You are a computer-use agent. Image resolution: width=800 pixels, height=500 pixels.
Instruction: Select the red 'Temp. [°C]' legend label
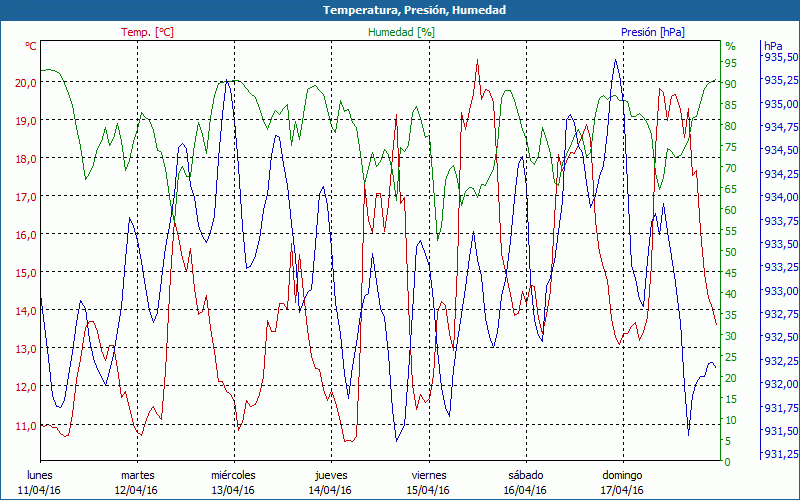tap(147, 32)
